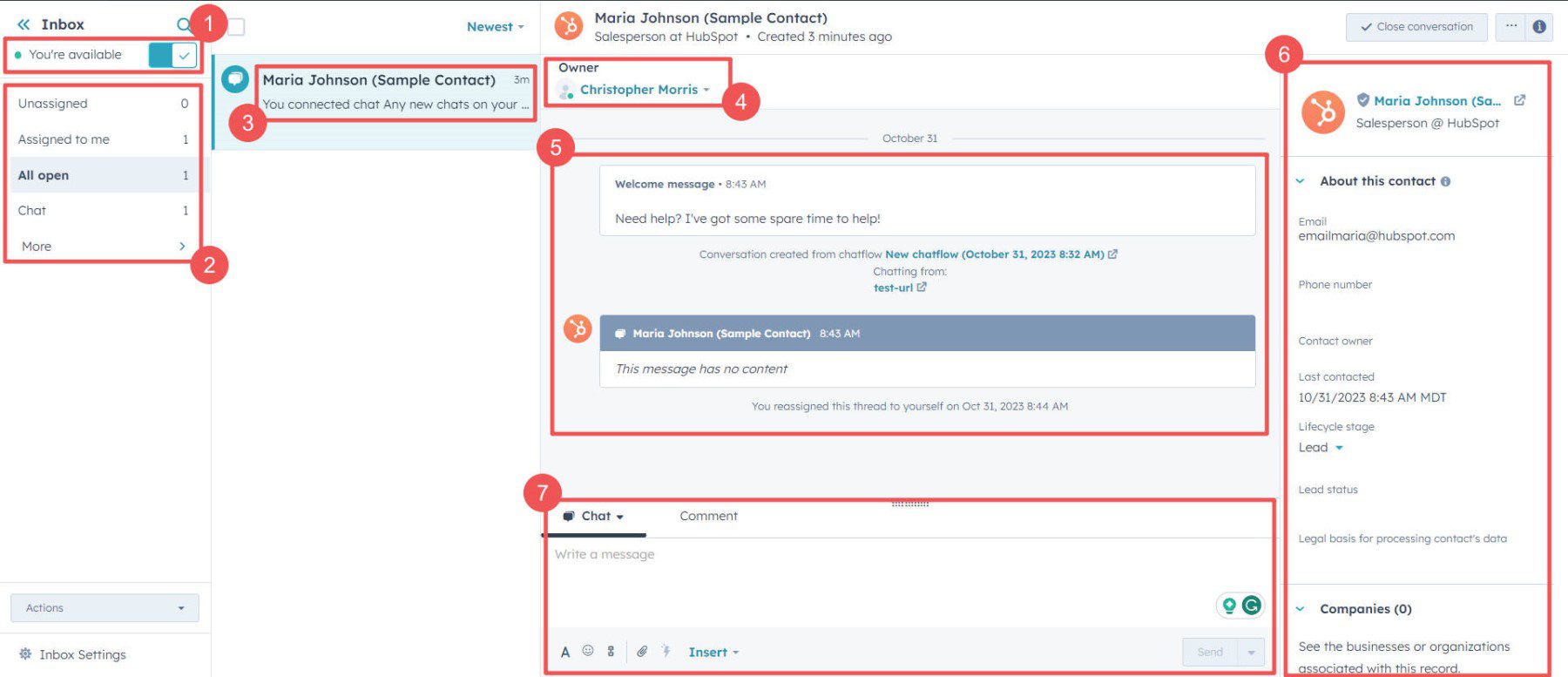Click Close conversation button
Viewport: 1568px width, 677px height.
[x=1416, y=27]
